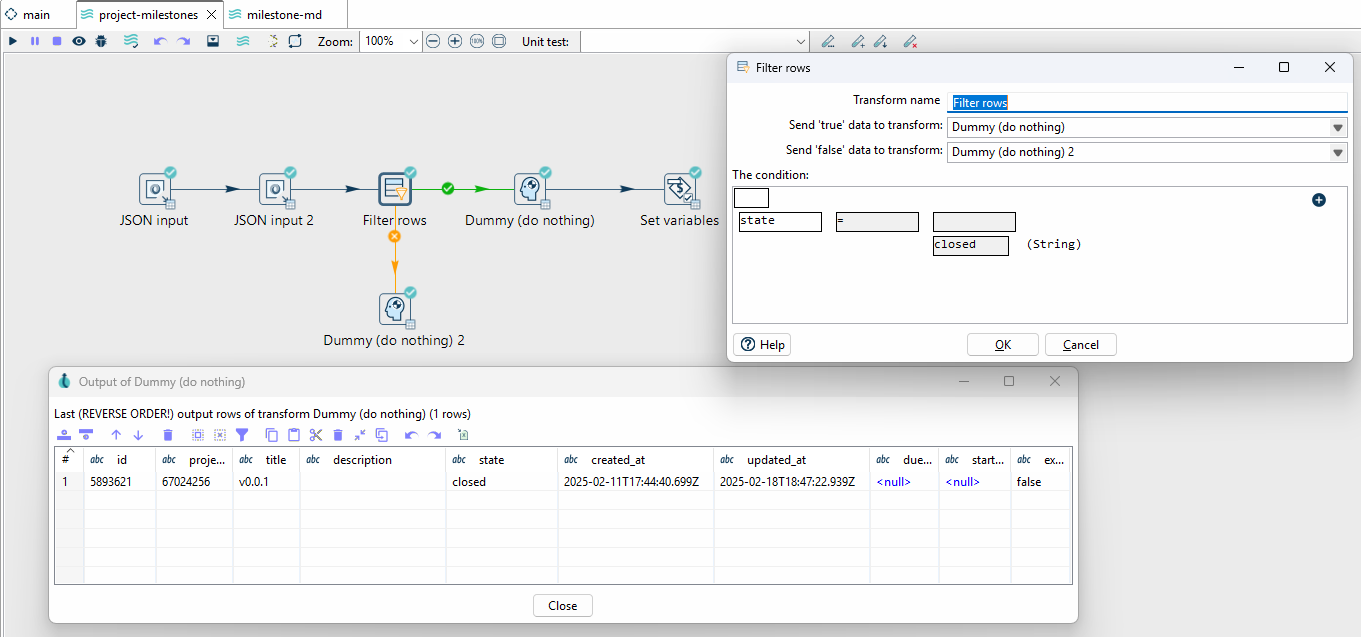Image resolution: width=1361 pixels, height=637 pixels.
Task: Select the Filter rows transform on canvas
Action: (394, 189)
